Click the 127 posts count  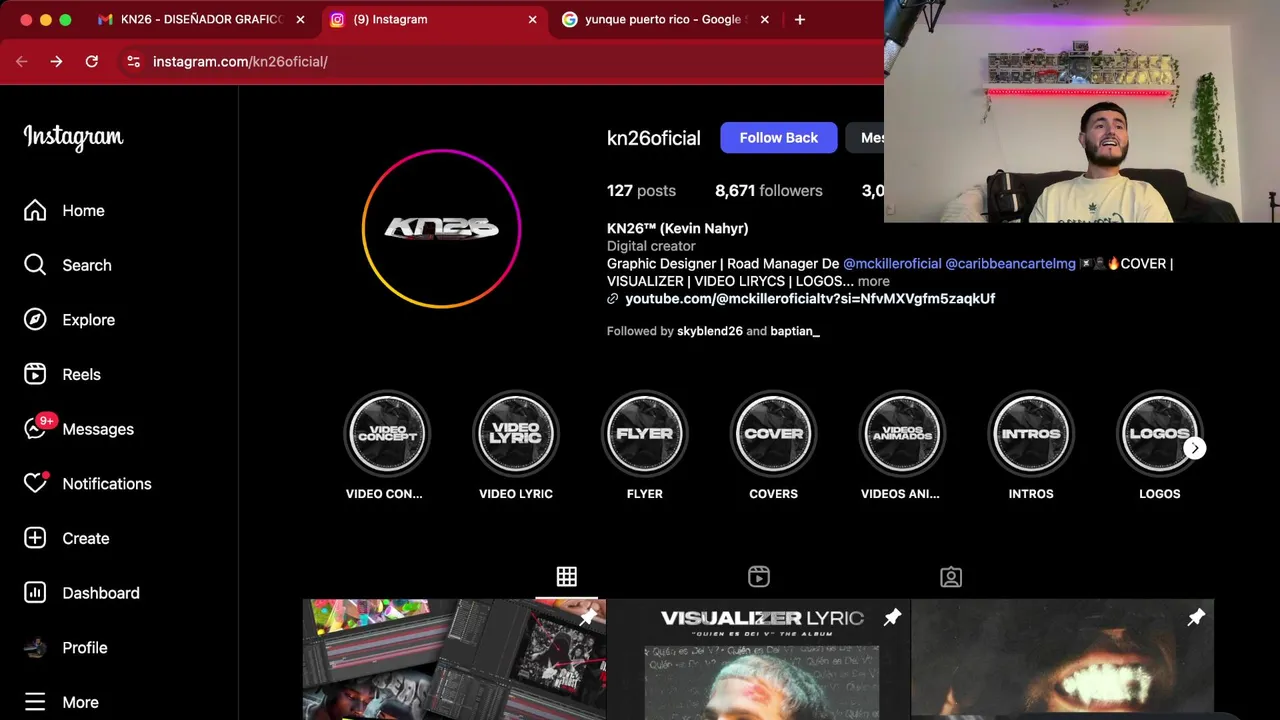[641, 191]
